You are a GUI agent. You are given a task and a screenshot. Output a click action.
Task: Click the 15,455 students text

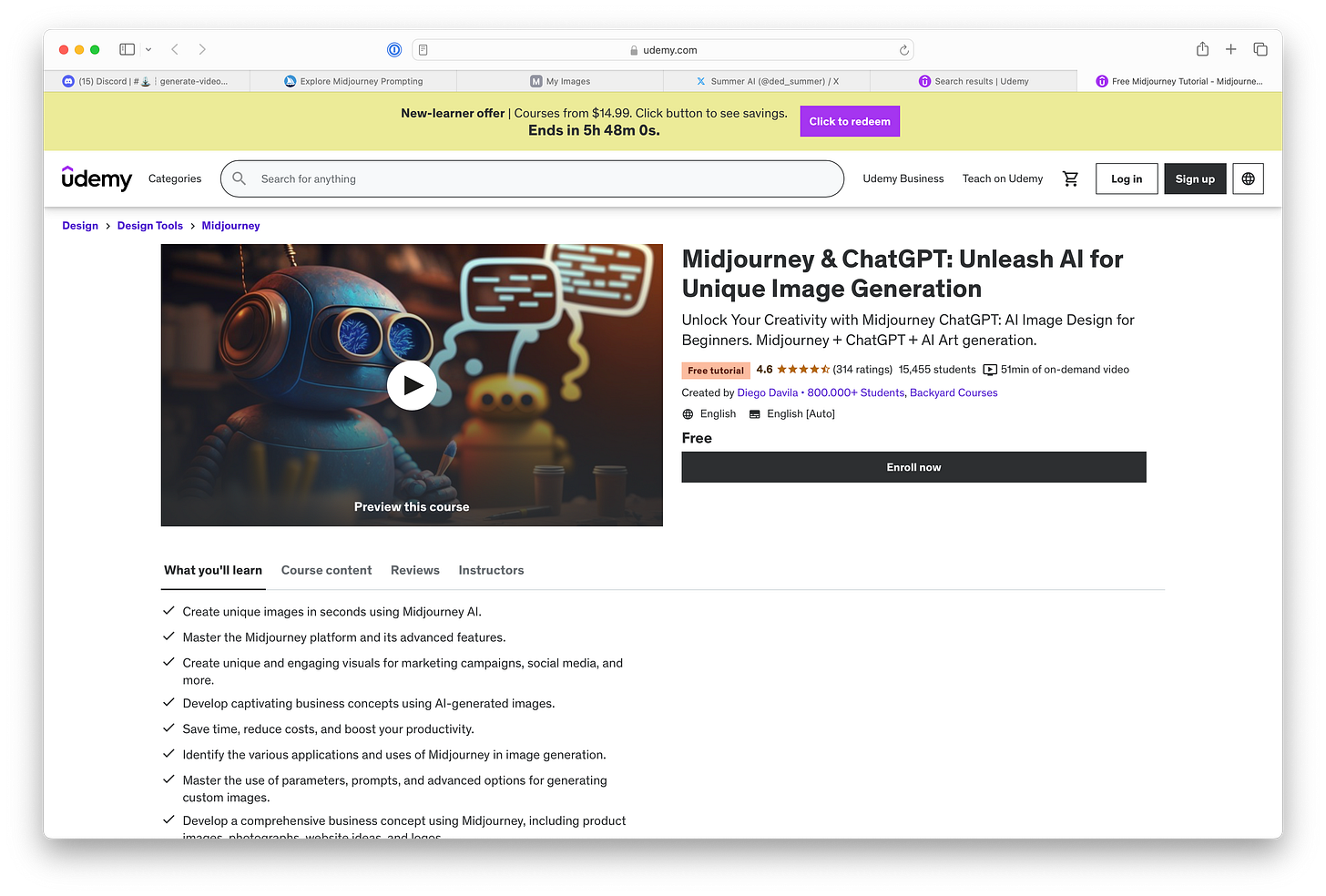(937, 370)
